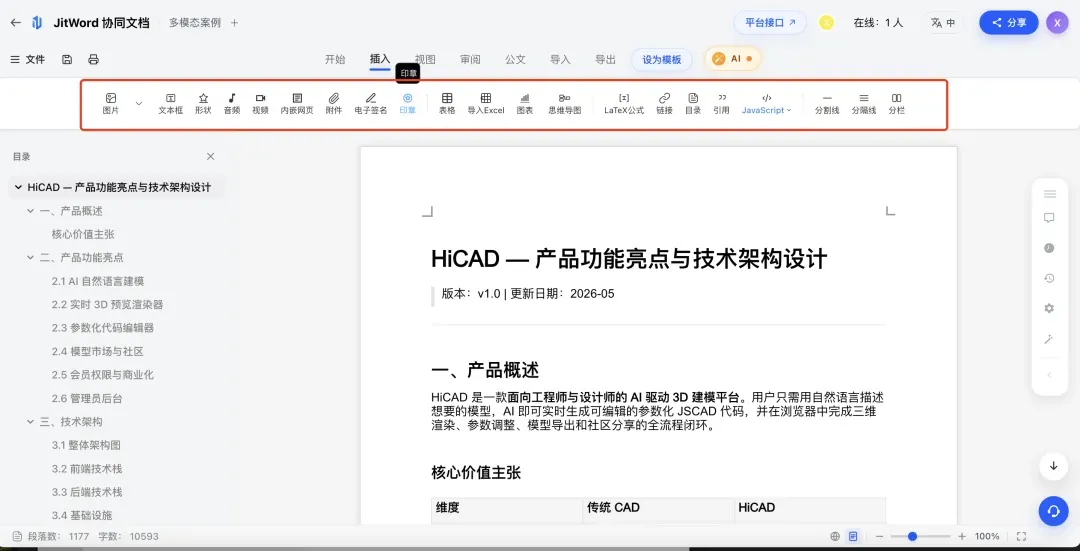Insert a 分割线 divider line
This screenshot has width=1080, height=551.
[827, 103]
